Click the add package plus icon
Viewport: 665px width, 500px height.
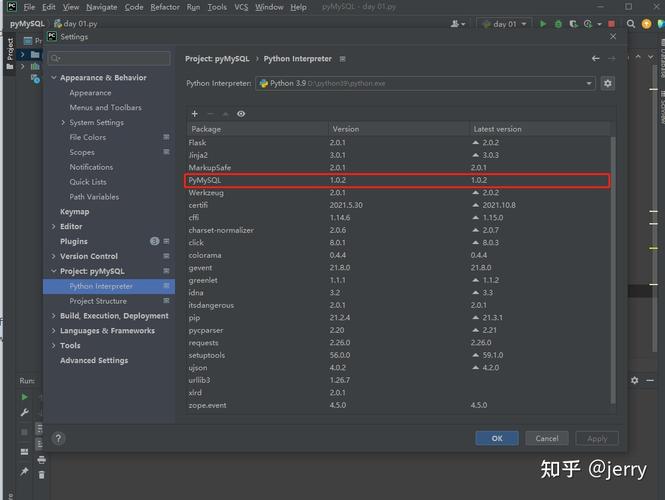click(195, 114)
